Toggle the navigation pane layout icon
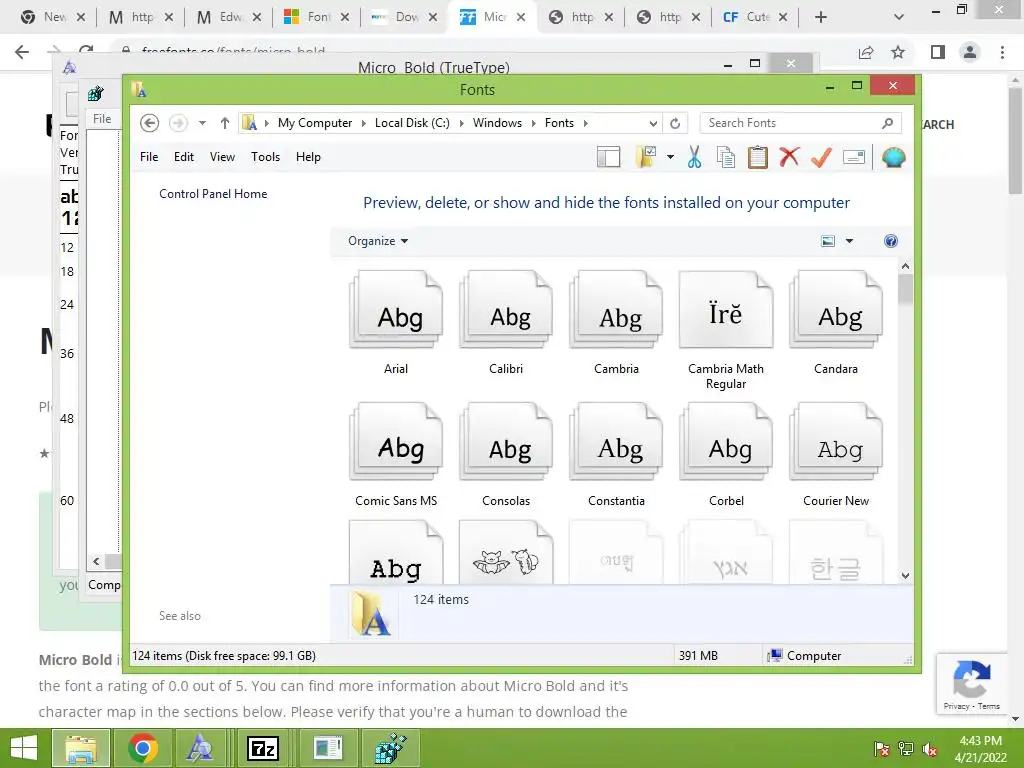Screen dimensions: 1024x768 [x=608, y=157]
